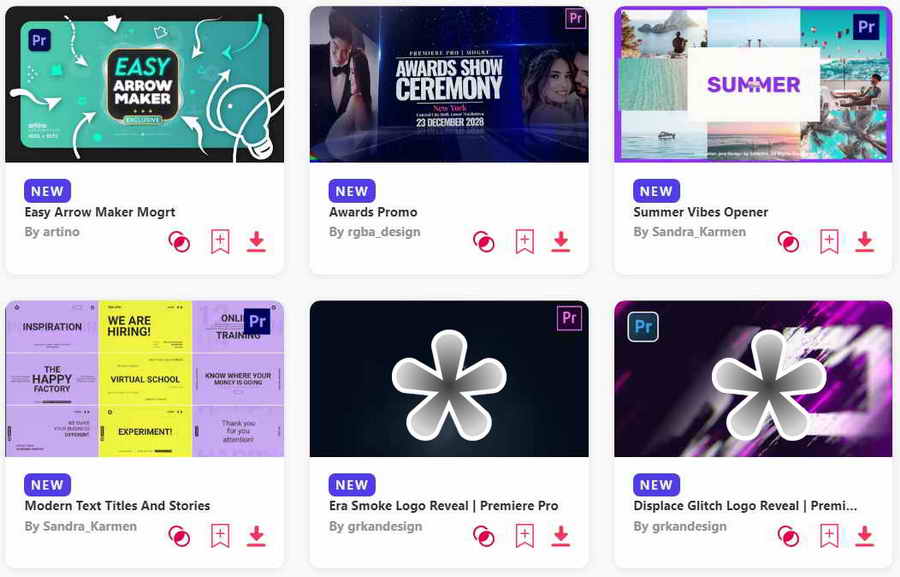
Task: Open the Easy Arrow Maker preview image
Action: pos(145,84)
